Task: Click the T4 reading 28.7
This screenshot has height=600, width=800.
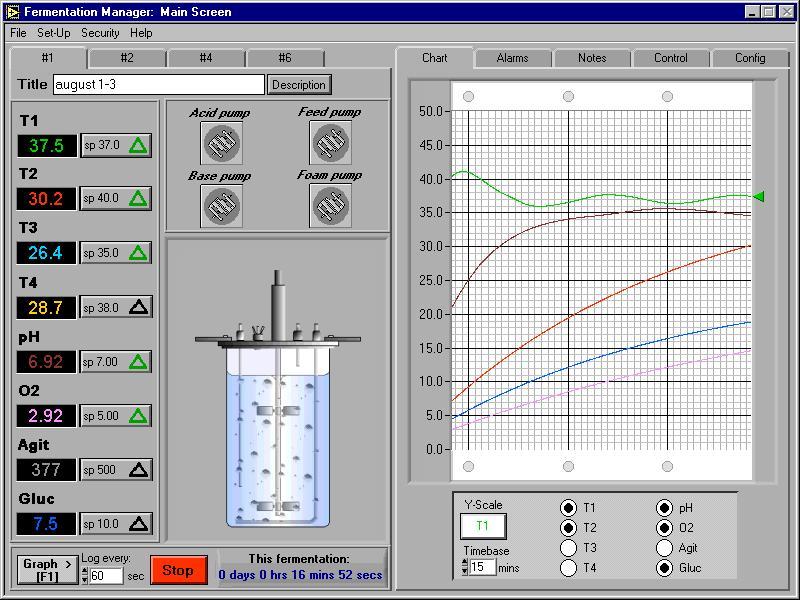Action: (x=46, y=308)
